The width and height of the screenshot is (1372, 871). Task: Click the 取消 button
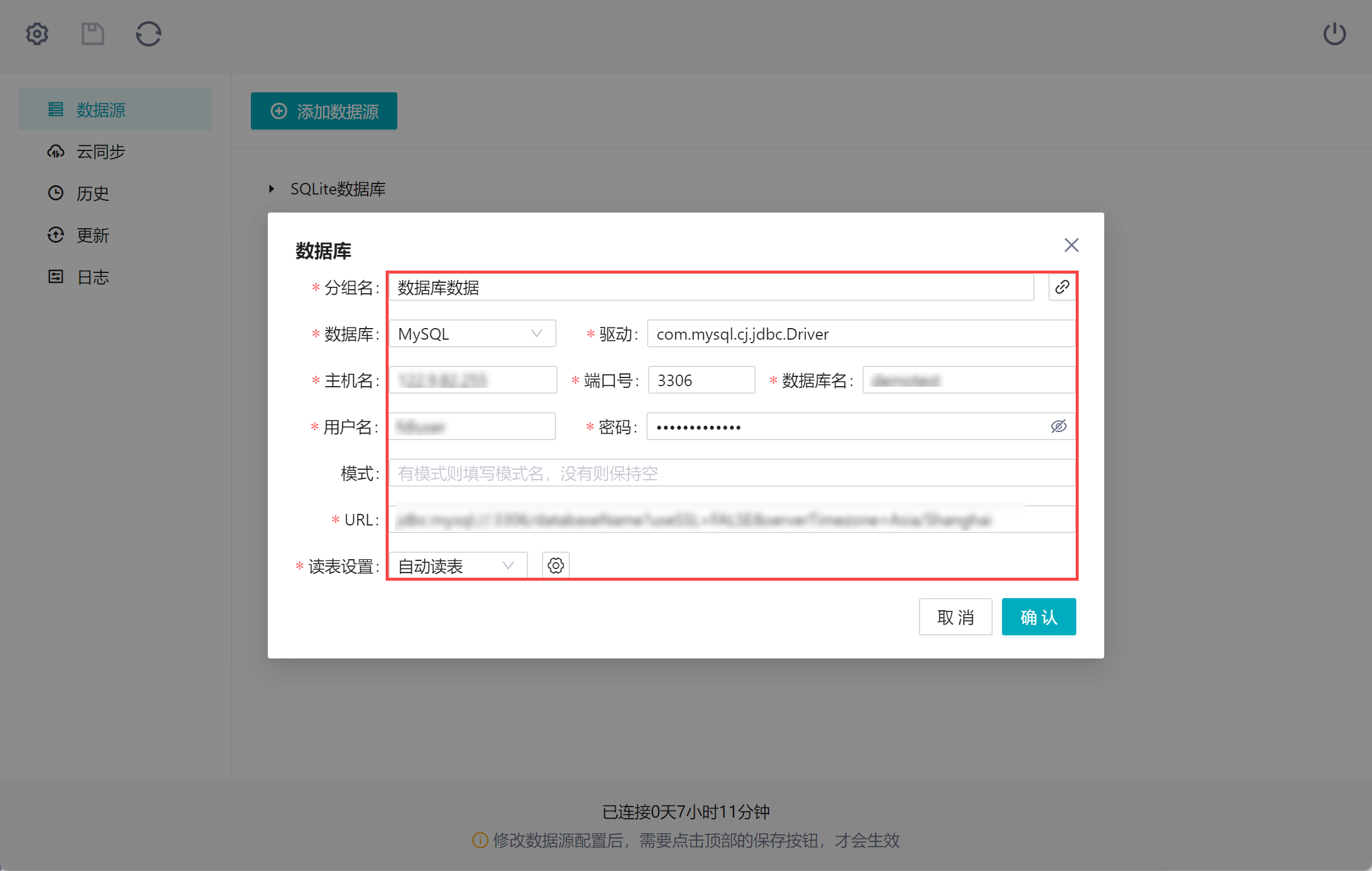956,617
